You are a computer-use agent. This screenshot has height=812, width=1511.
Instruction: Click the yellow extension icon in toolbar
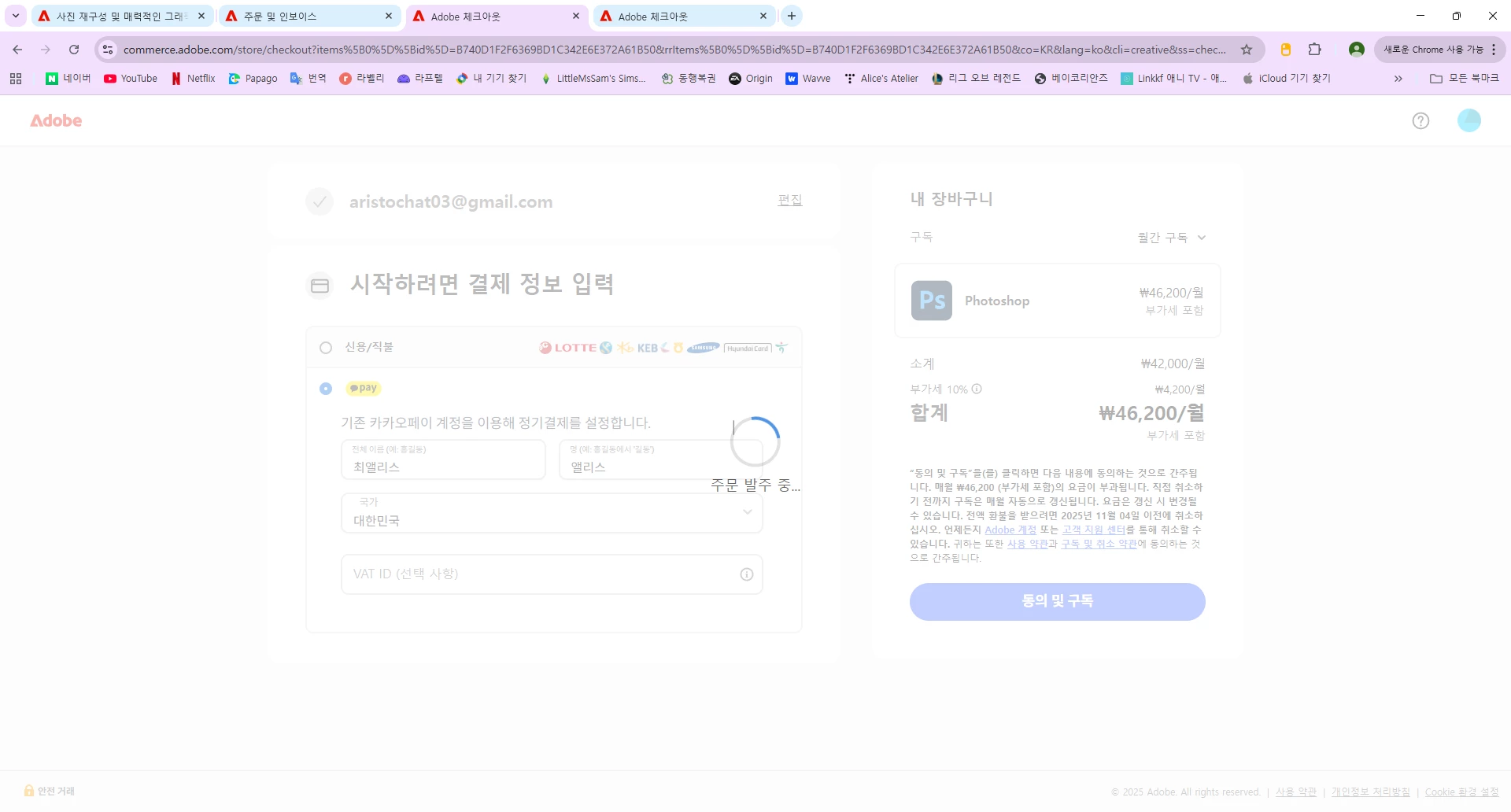coord(1285,50)
